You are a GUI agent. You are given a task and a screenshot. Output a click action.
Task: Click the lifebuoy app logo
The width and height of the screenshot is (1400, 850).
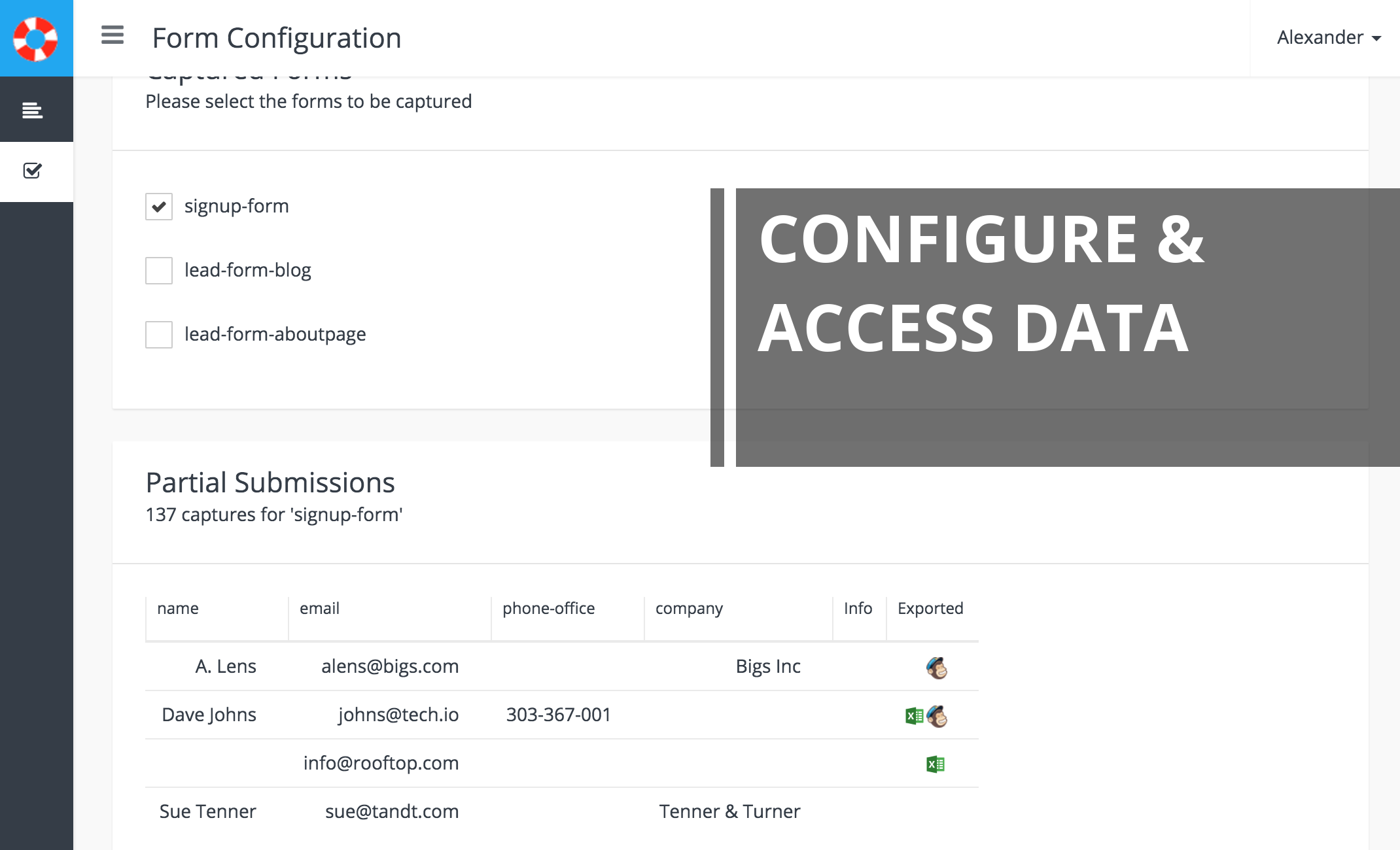coord(36,38)
